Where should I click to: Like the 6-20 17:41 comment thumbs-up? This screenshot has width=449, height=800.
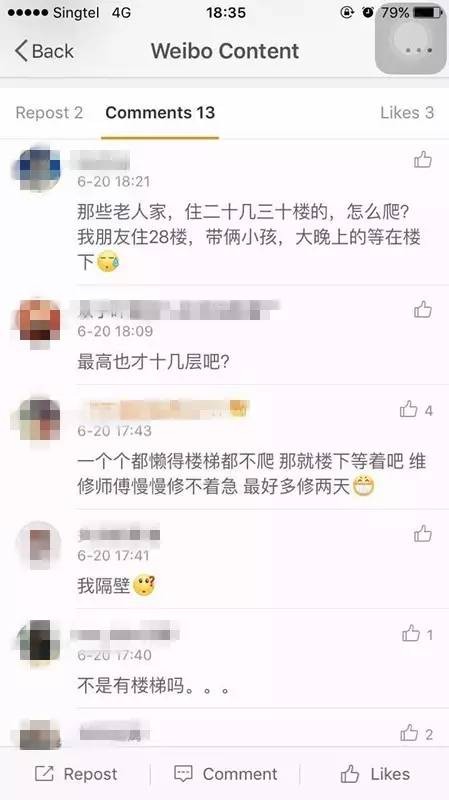[x=422, y=534]
